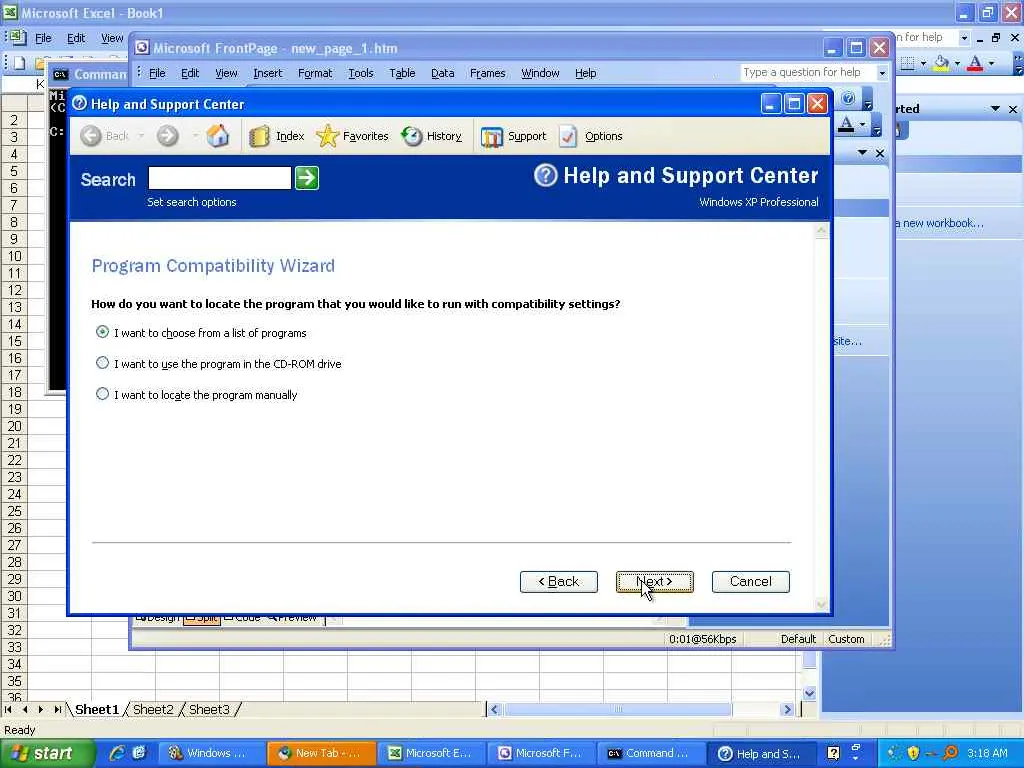
Task: Open FrontPage Insert menu
Action: [x=268, y=73]
